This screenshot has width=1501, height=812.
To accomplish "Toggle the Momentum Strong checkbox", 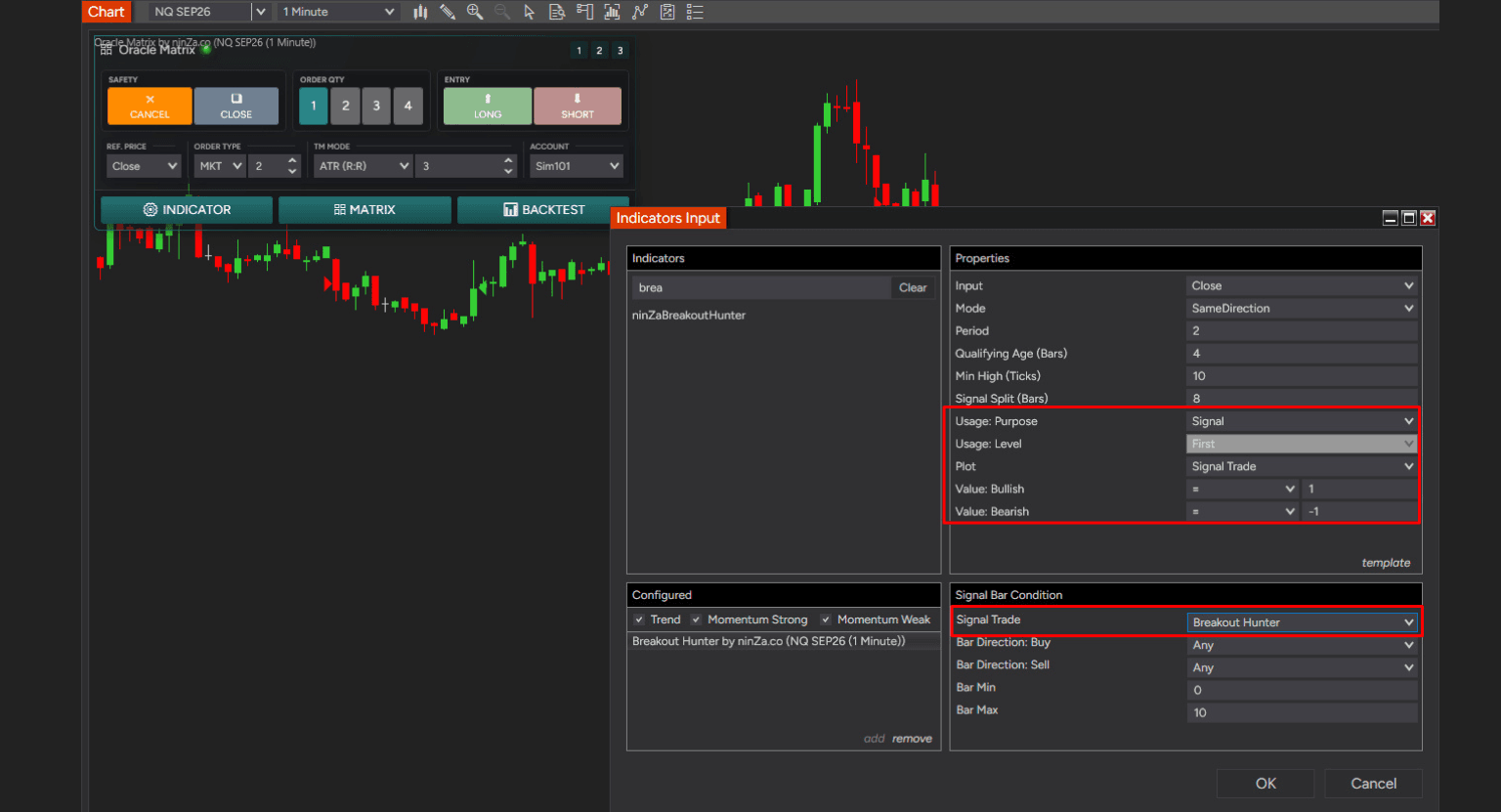I will 696,620.
